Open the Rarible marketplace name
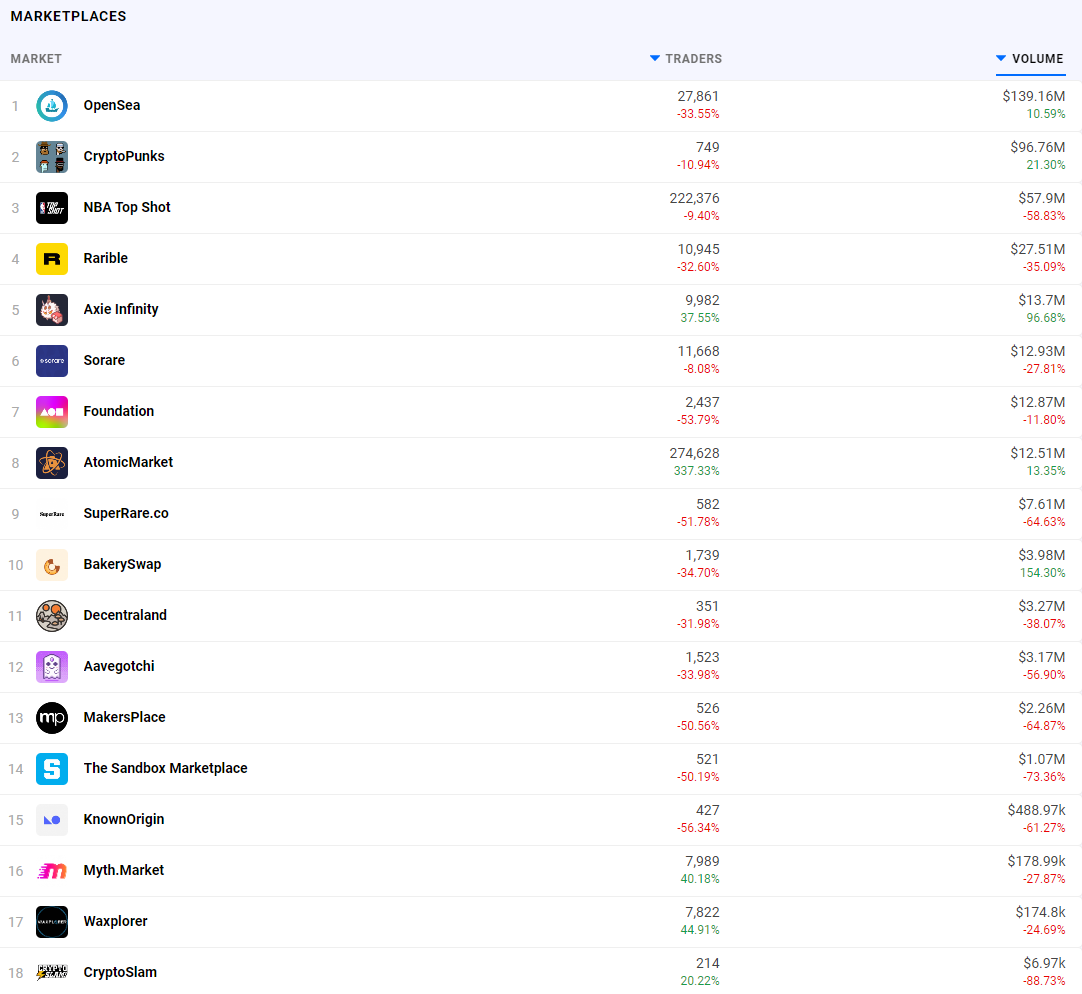 106,259
